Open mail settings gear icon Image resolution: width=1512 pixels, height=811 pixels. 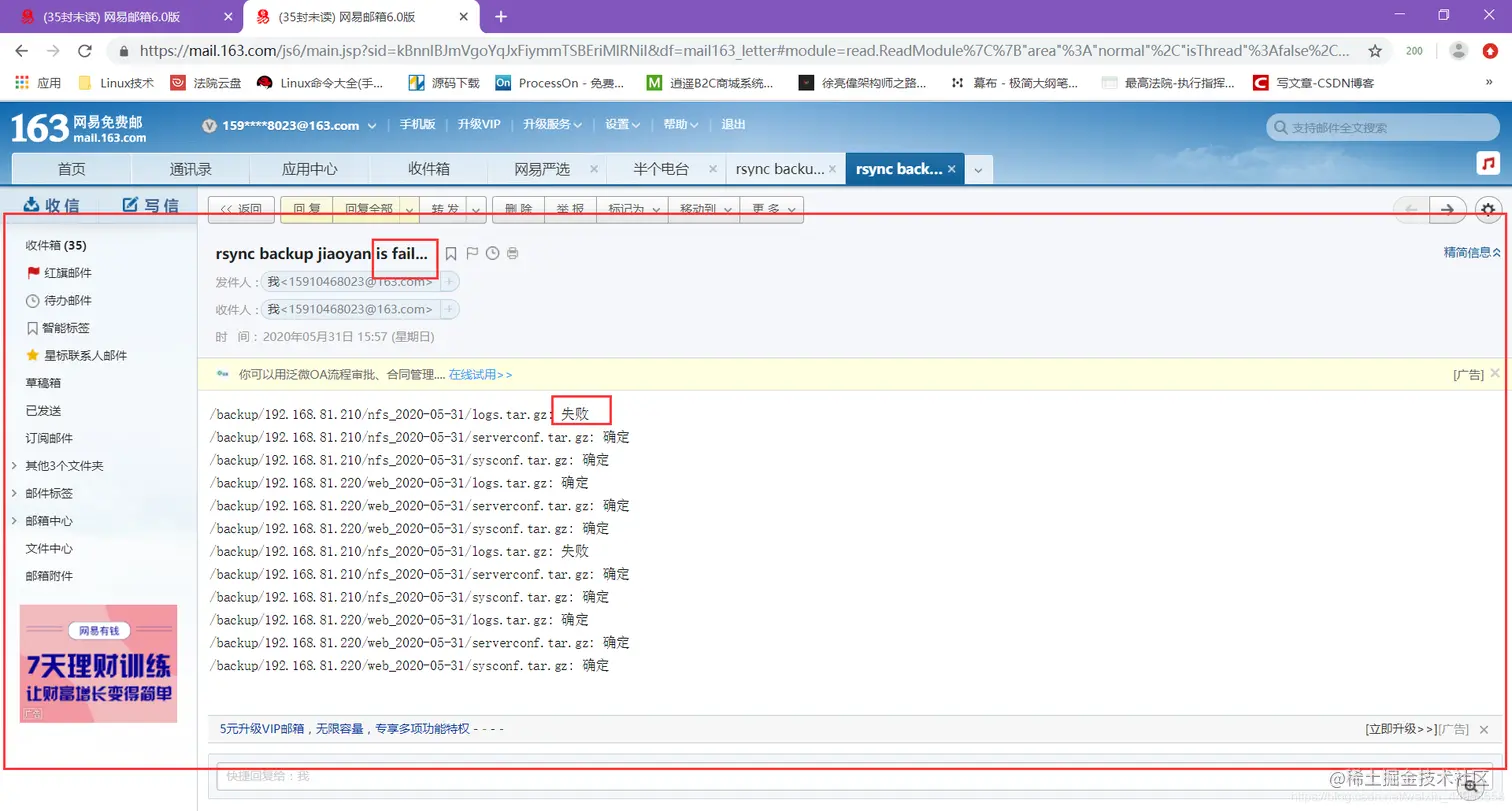click(1488, 209)
